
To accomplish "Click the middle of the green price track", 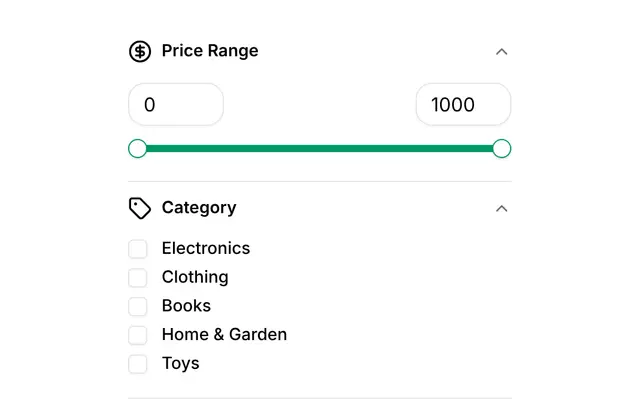I will point(320,149).
